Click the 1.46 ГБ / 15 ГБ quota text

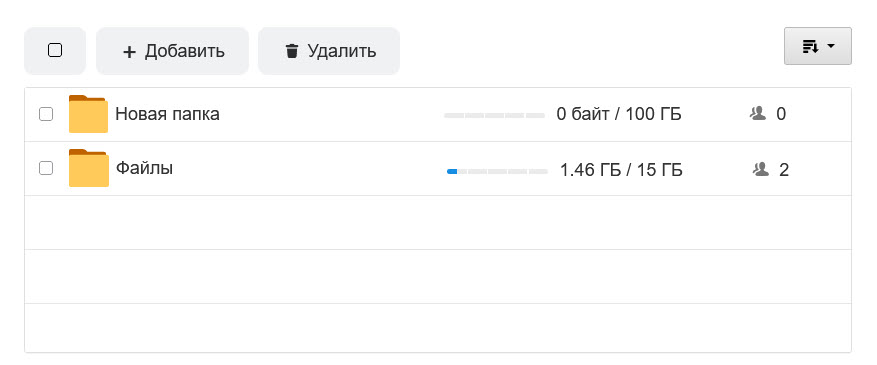click(x=621, y=170)
